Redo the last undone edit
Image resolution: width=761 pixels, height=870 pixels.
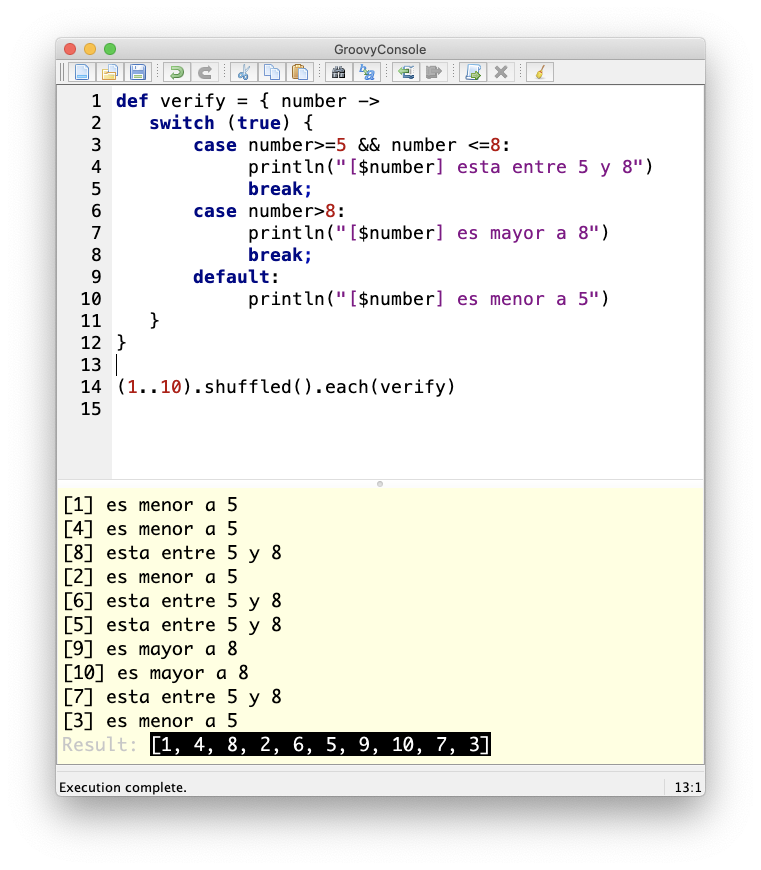(x=205, y=72)
